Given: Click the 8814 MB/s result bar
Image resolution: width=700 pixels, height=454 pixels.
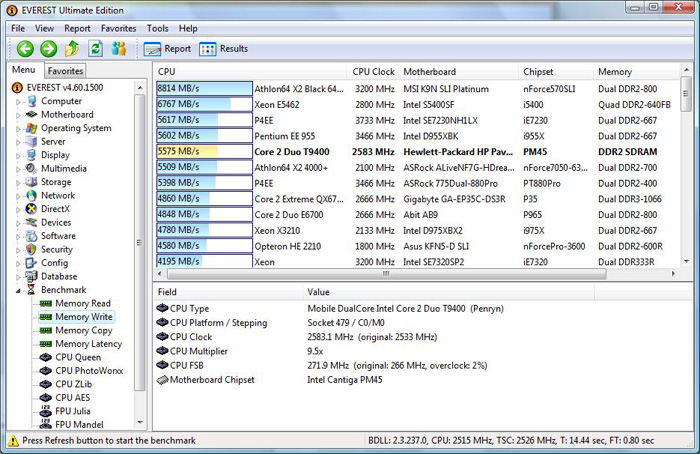Looking at the screenshot, I should 204,88.
